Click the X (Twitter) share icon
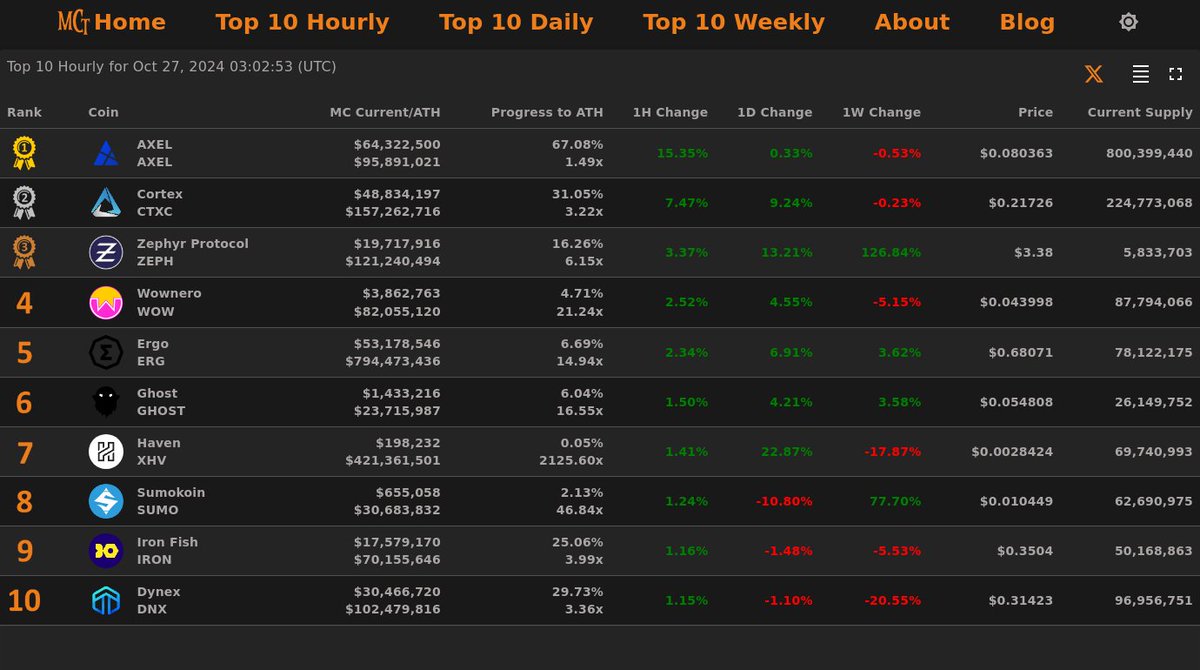Viewport: 1200px width, 670px height. click(x=1094, y=74)
